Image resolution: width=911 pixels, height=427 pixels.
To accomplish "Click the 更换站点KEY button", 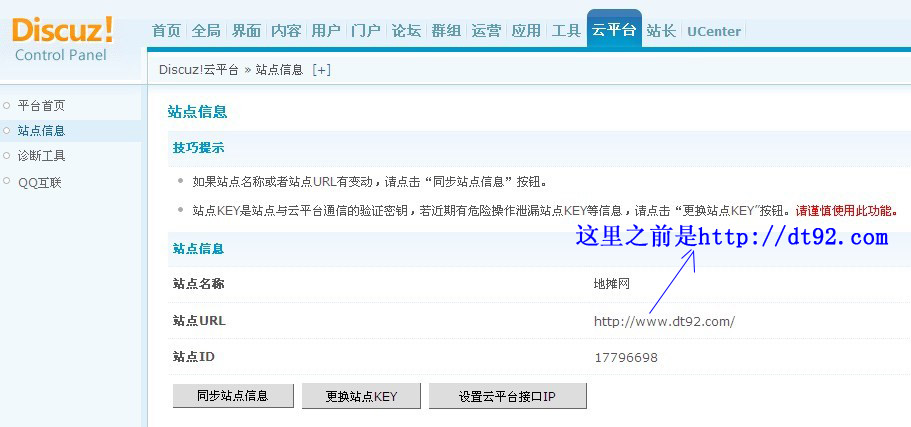I will pos(361,396).
